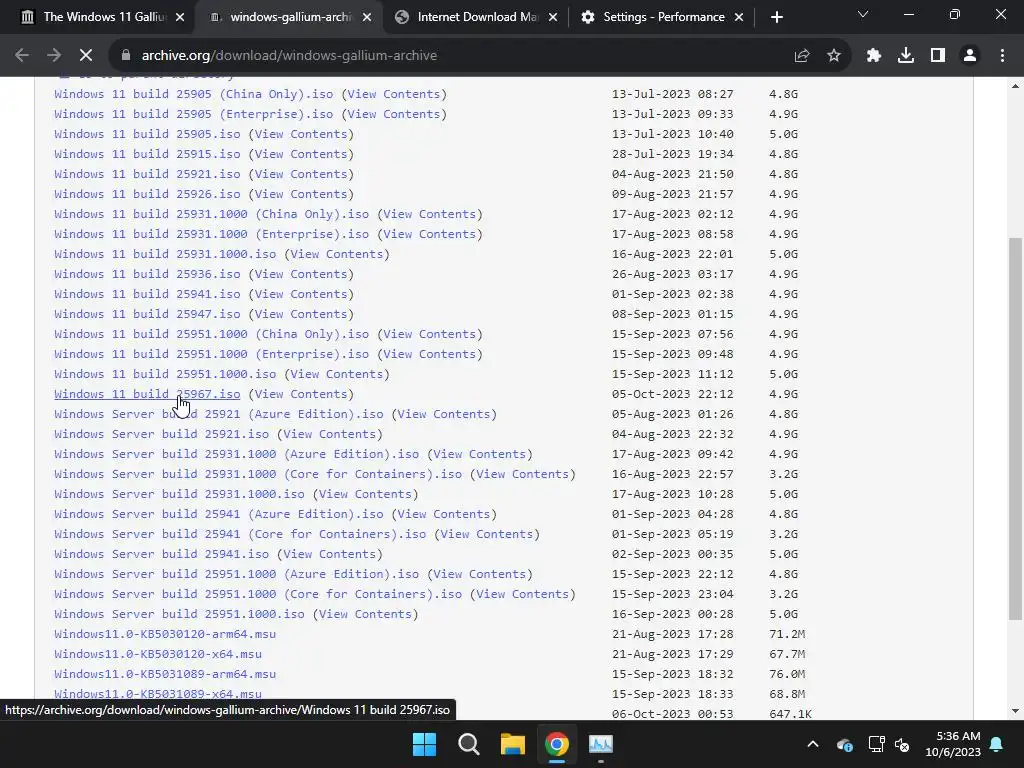1024x768 pixels.
Task: Switch to Internet Download Manager tab
Action: pyautogui.click(x=477, y=17)
